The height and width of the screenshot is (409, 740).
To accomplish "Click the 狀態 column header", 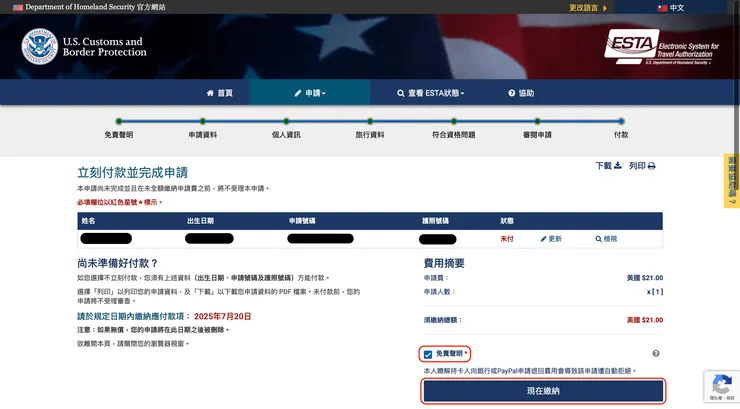I will coord(507,221).
